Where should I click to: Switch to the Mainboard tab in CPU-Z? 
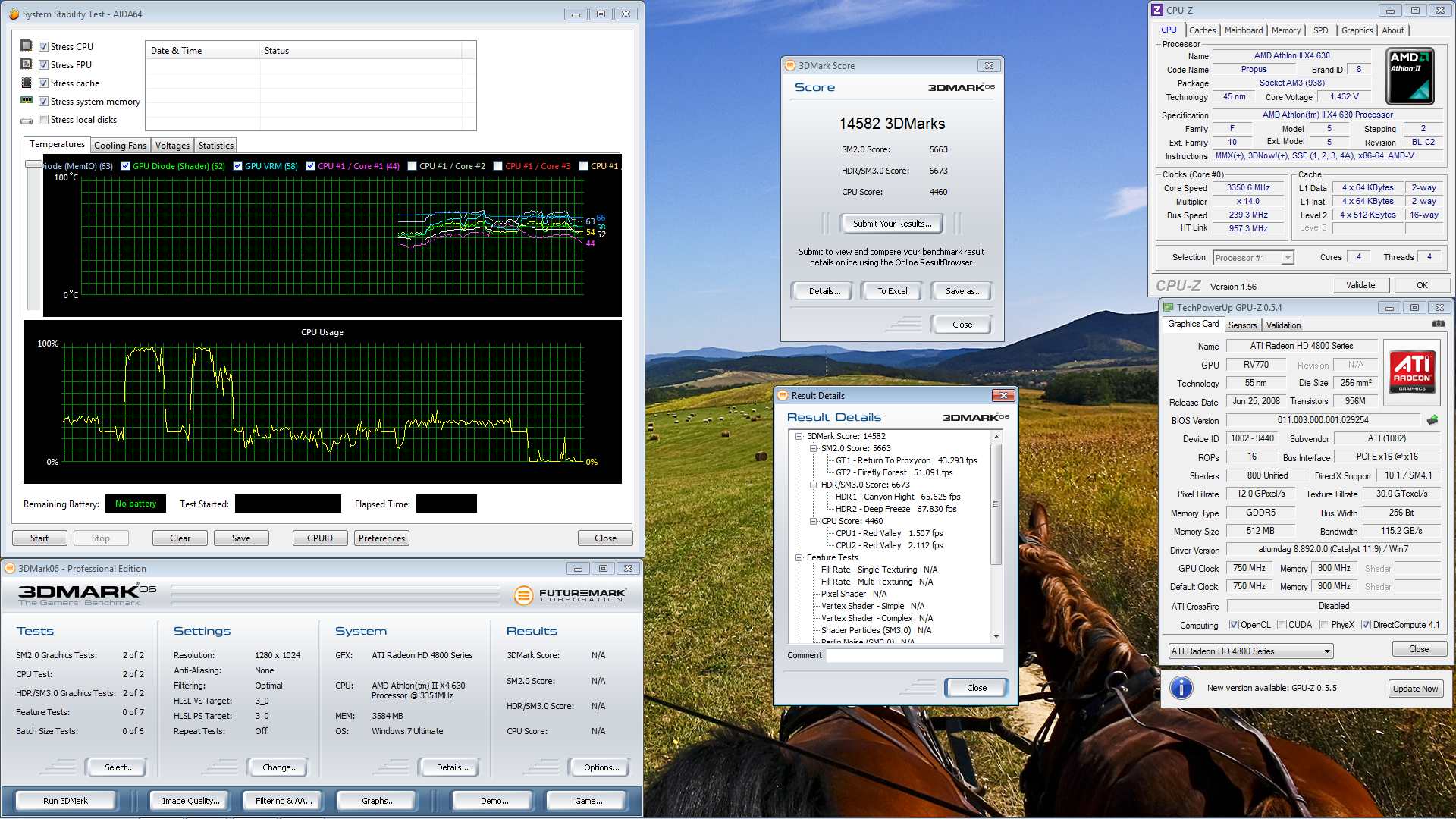point(1243,30)
